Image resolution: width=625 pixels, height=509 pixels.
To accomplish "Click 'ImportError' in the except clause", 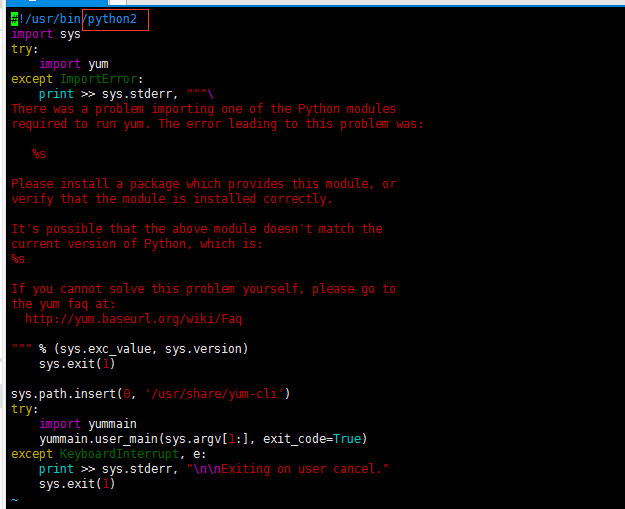I will coord(98,79).
